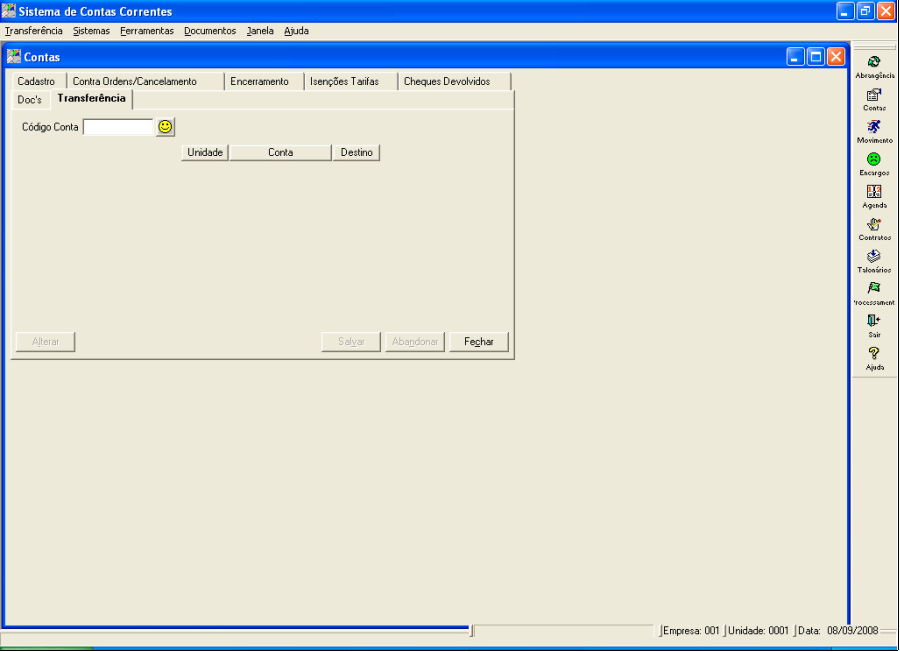Click the Abandonar button
The height and width of the screenshot is (652, 900).
415,341
